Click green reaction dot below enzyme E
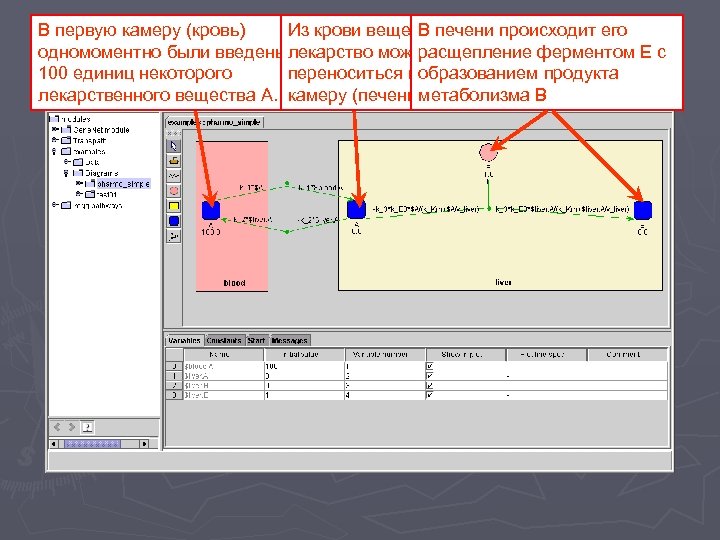 pos(489,209)
